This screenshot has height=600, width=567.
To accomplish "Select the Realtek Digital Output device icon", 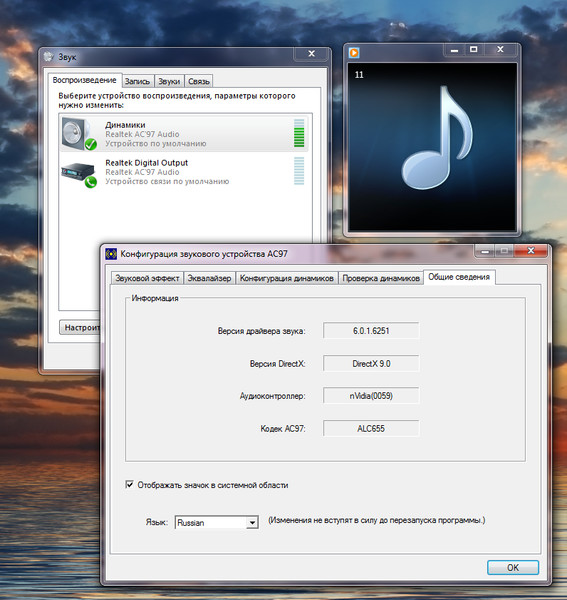I will pyautogui.click(x=79, y=174).
